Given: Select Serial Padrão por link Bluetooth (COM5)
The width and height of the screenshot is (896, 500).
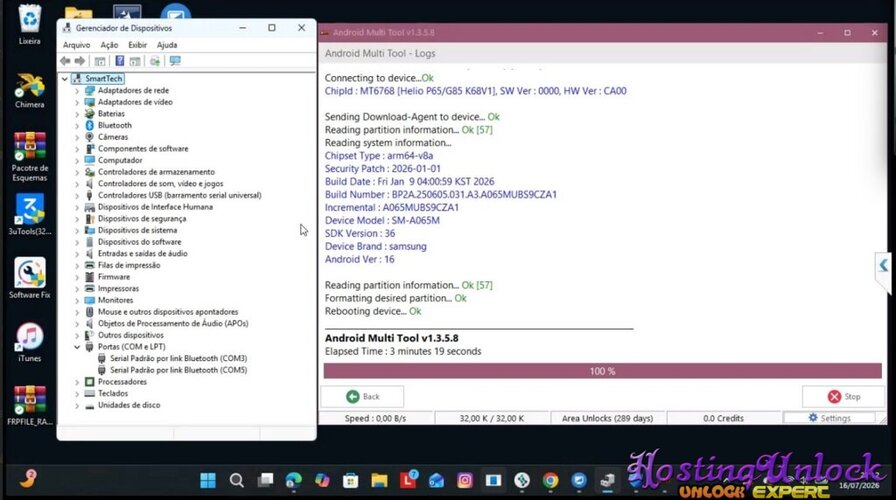Looking at the screenshot, I should (x=178, y=370).
